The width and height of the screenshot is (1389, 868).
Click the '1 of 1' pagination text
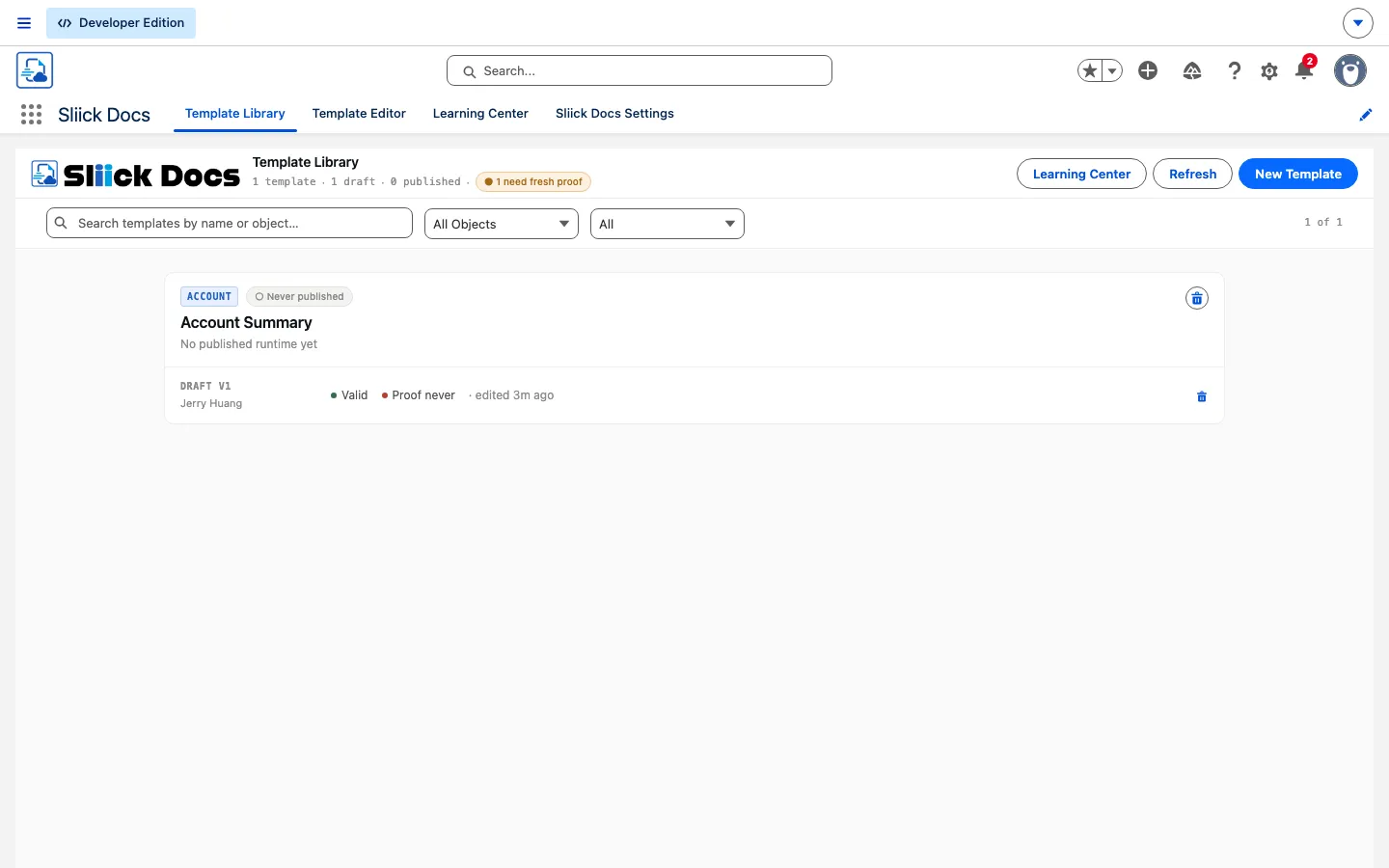[1323, 222]
